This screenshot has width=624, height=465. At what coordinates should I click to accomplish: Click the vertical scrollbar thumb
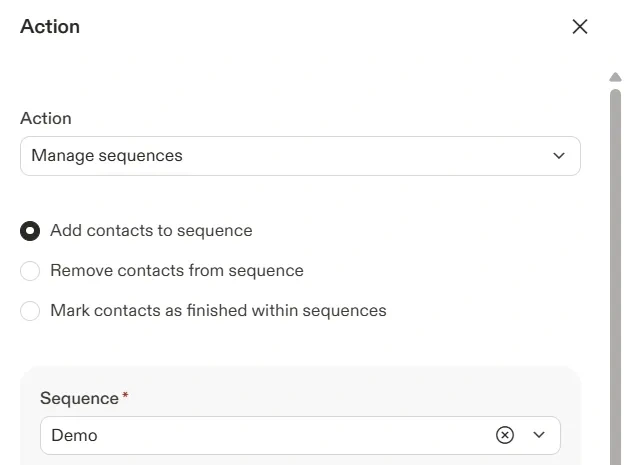(x=616, y=270)
